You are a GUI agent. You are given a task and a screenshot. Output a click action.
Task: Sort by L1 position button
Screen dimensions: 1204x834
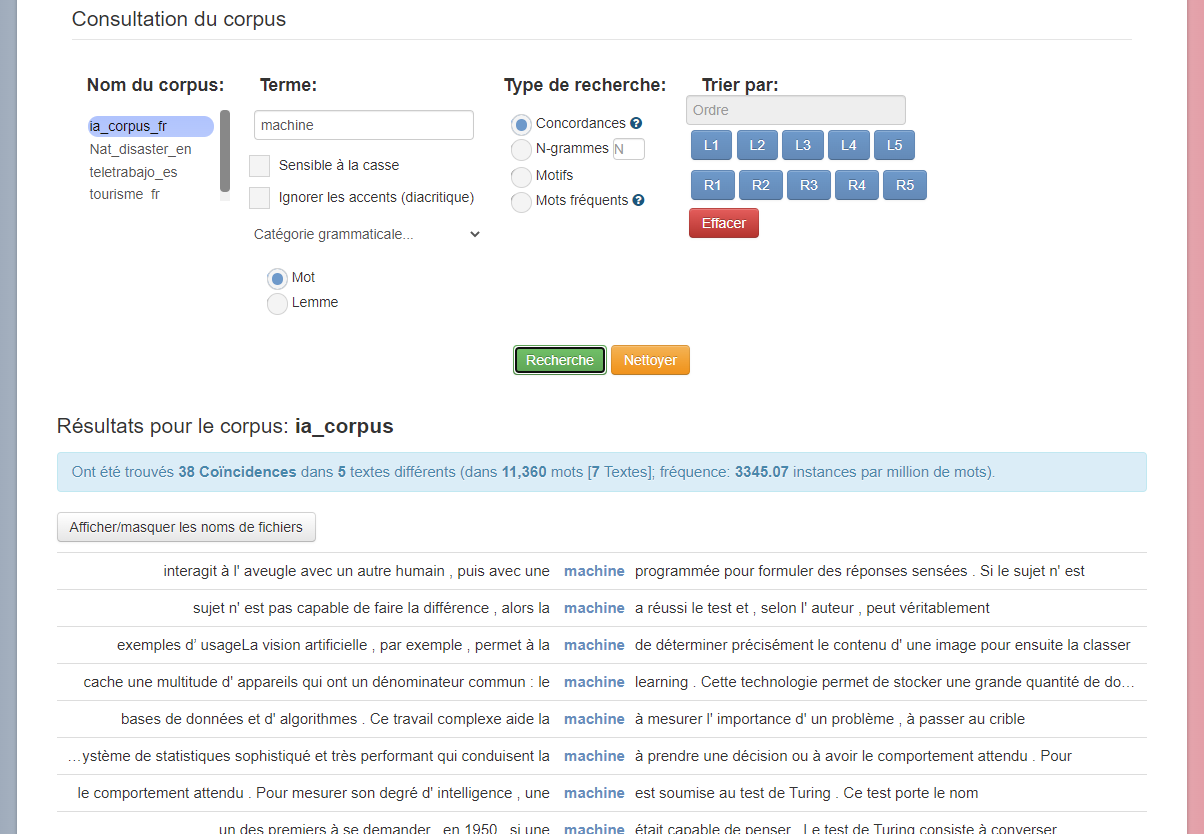coord(711,145)
